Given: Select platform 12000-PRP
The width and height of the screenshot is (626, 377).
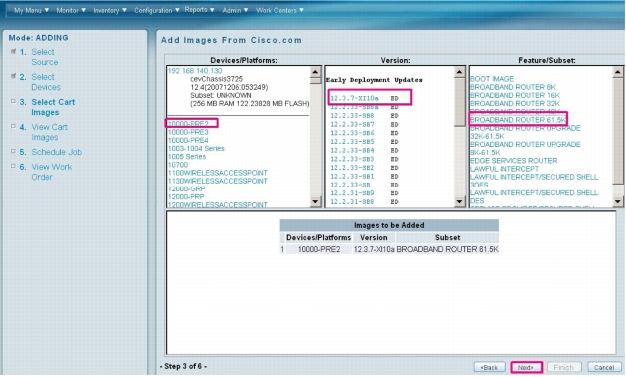Looking at the screenshot, I should 186,197.
